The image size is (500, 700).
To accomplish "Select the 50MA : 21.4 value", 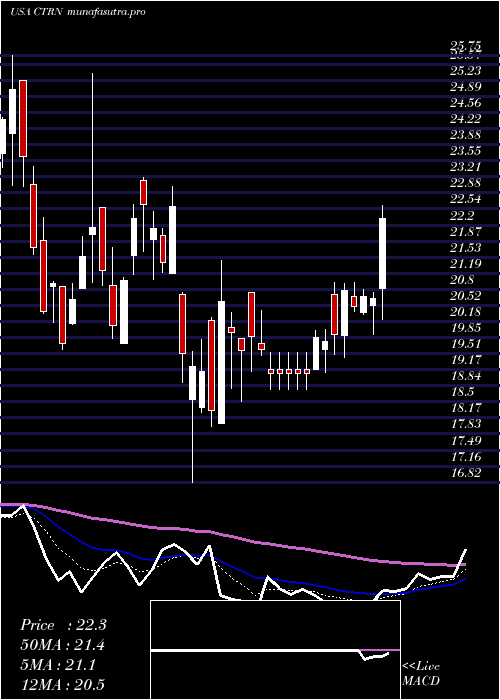I will 63,645.
